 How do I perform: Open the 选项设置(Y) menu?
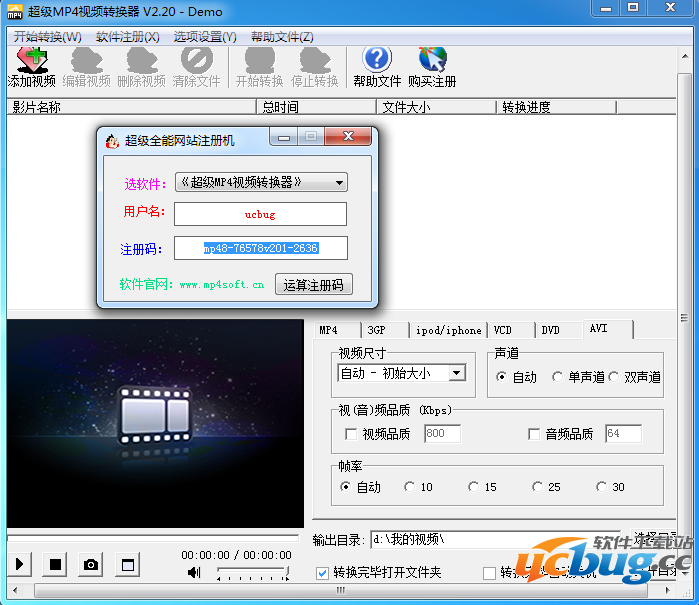(x=205, y=37)
